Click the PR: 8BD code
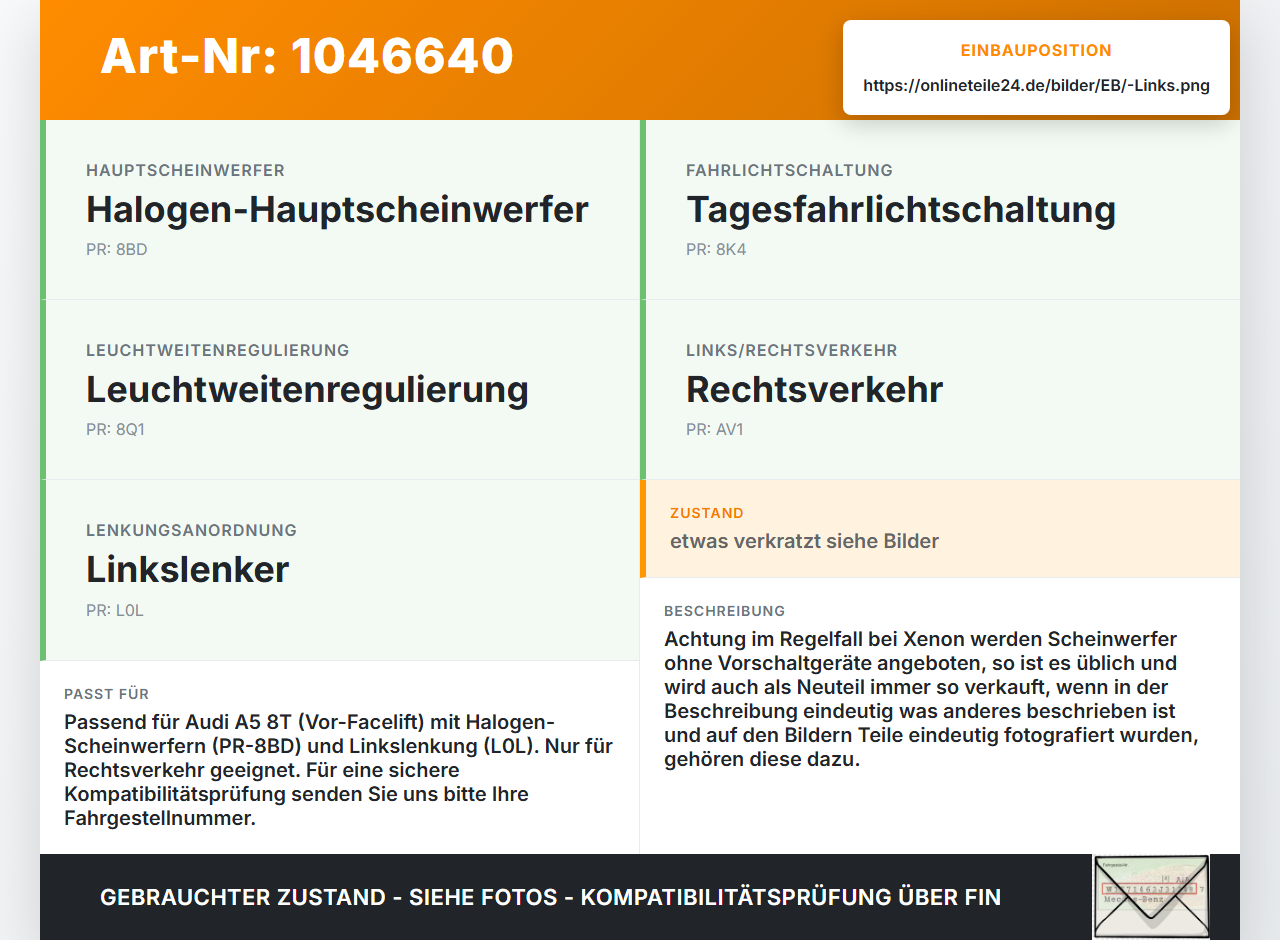Viewport: 1280px width, 940px height. (x=116, y=249)
